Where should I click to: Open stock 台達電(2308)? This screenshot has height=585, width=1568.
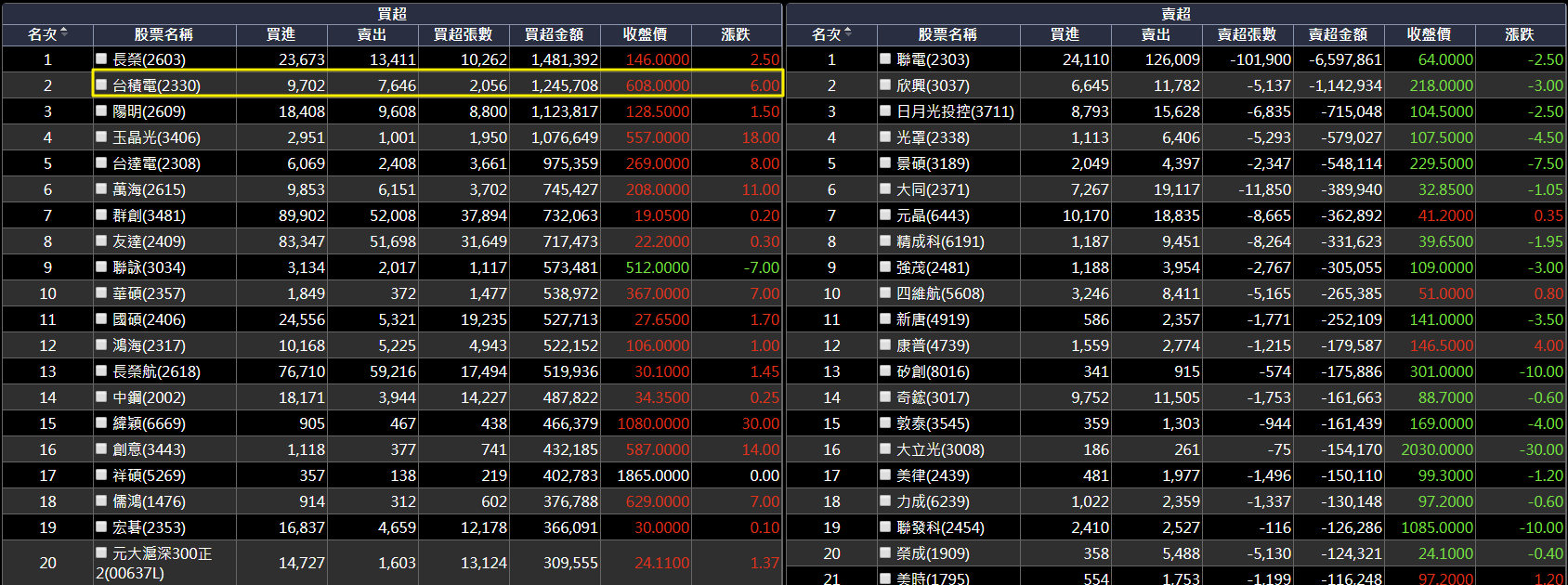tap(156, 163)
